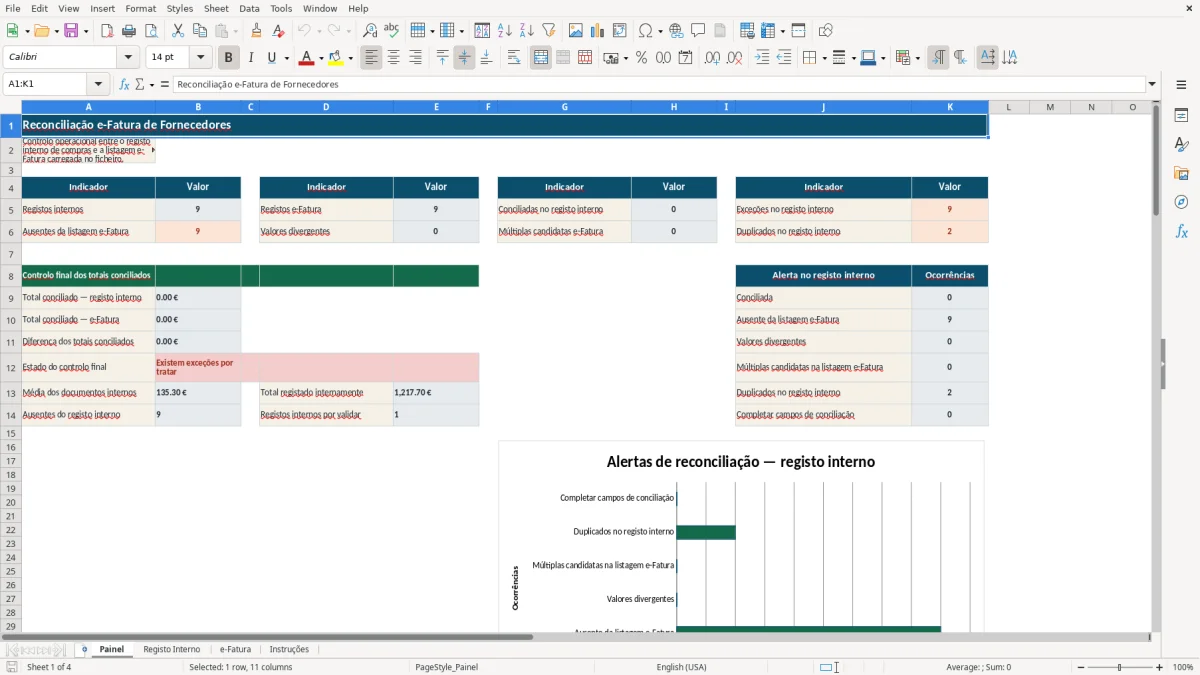Open the underline style dropdown arrow
The width and height of the screenshot is (1200, 675).
coord(286,58)
